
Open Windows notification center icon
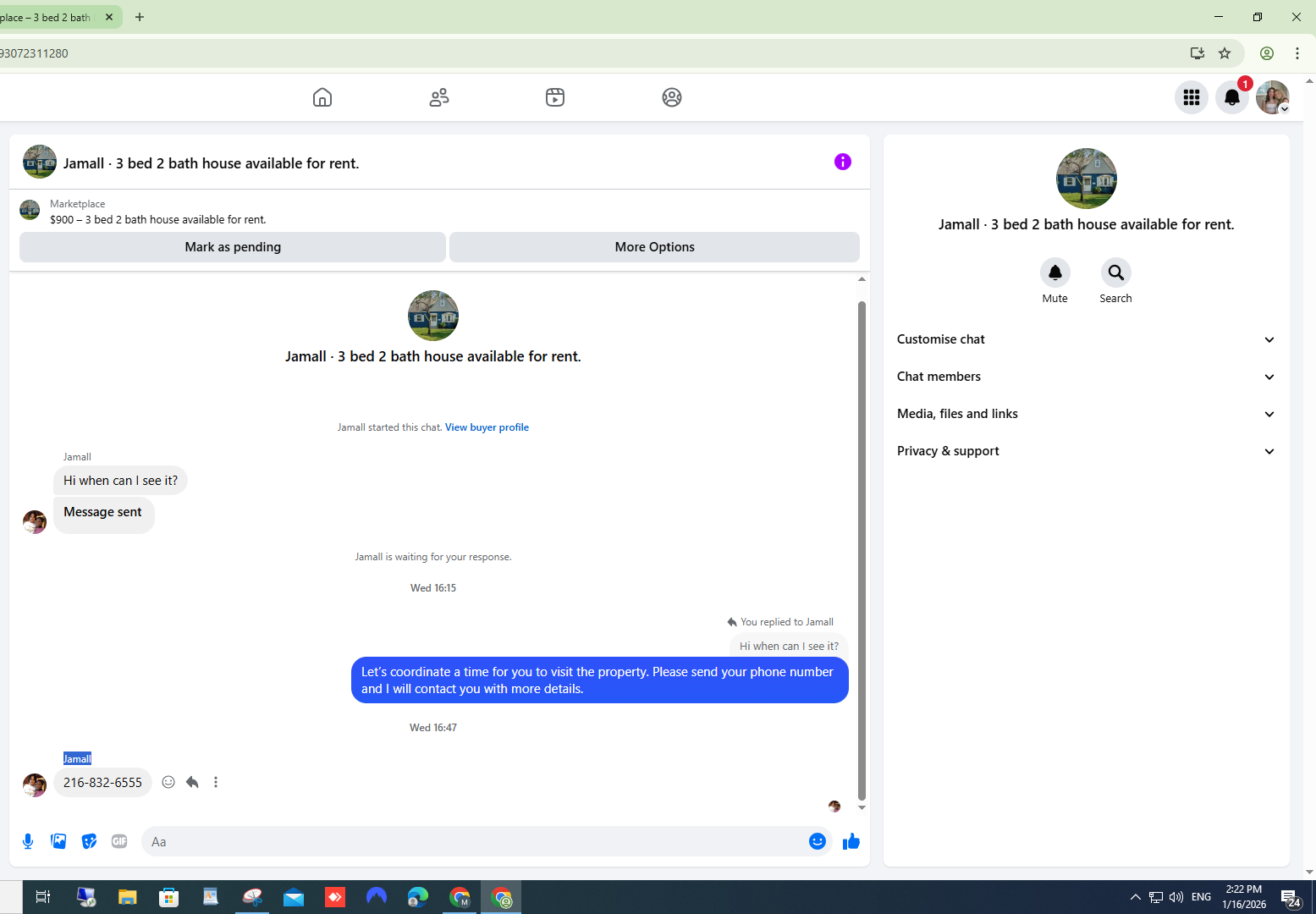1291,898
